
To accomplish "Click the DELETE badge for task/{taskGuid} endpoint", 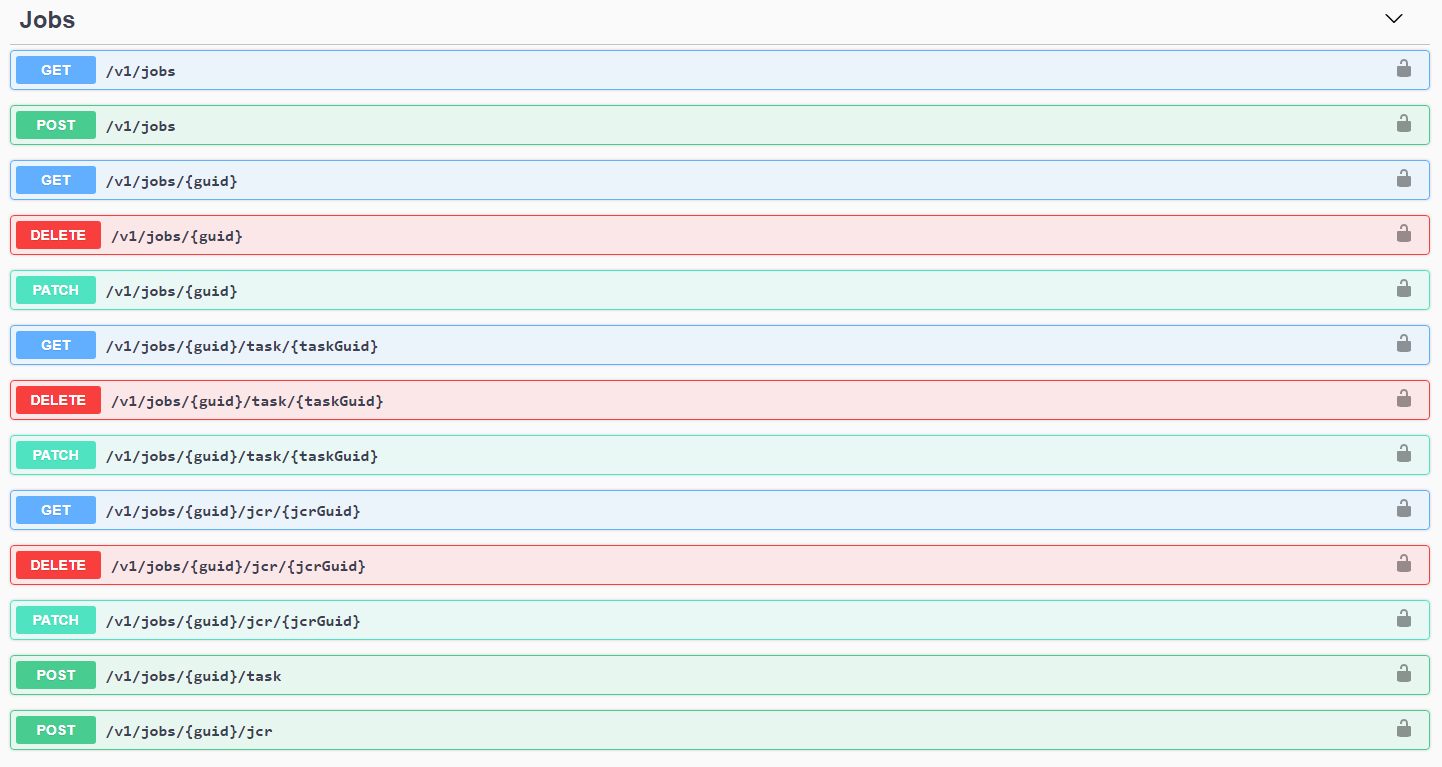I will pyautogui.click(x=58, y=400).
